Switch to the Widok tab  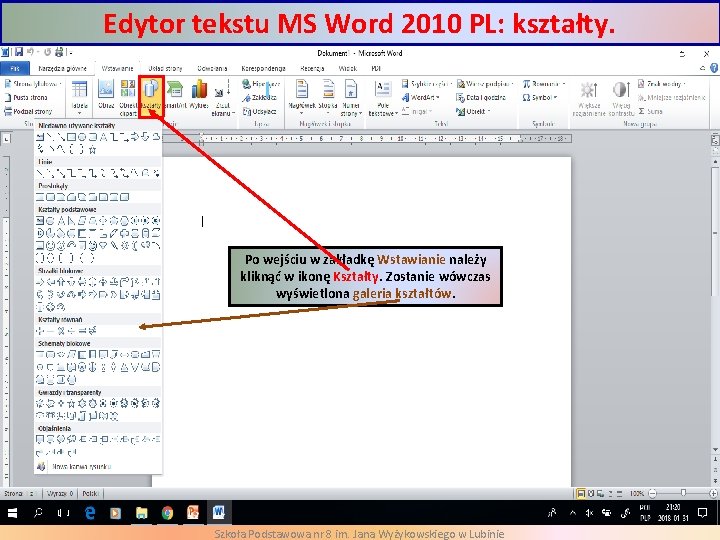pyautogui.click(x=348, y=68)
